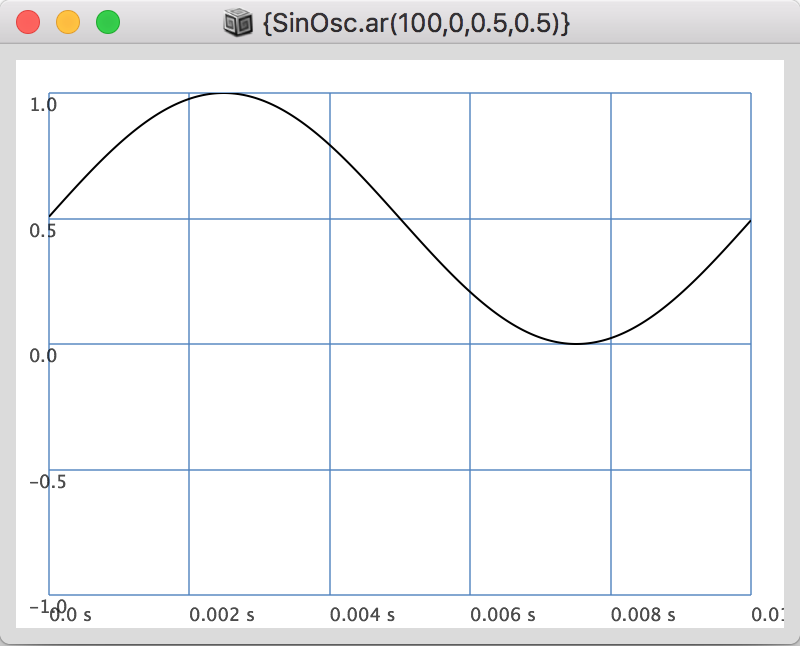Click the 0.008 s time axis label
Image resolution: width=800 pixels, height=646 pixels.
(643, 614)
